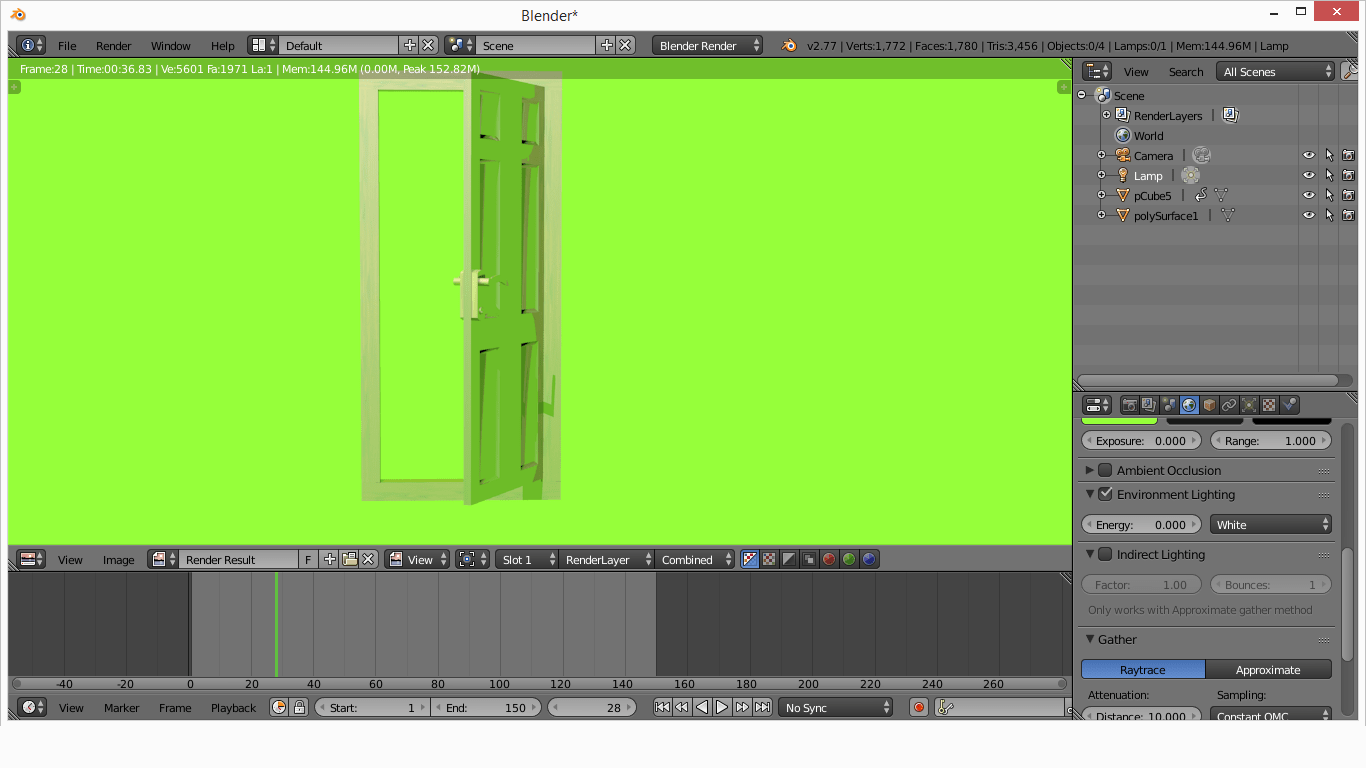Enable the Ambient Occlusion checkbox

[1105, 470]
